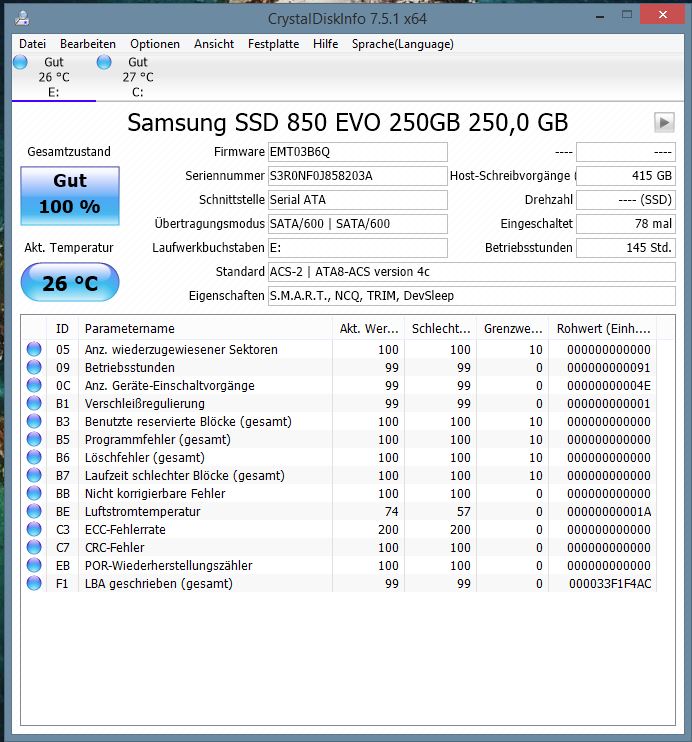Switch to next disk with arrow button
The image size is (692, 742).
tap(664, 123)
